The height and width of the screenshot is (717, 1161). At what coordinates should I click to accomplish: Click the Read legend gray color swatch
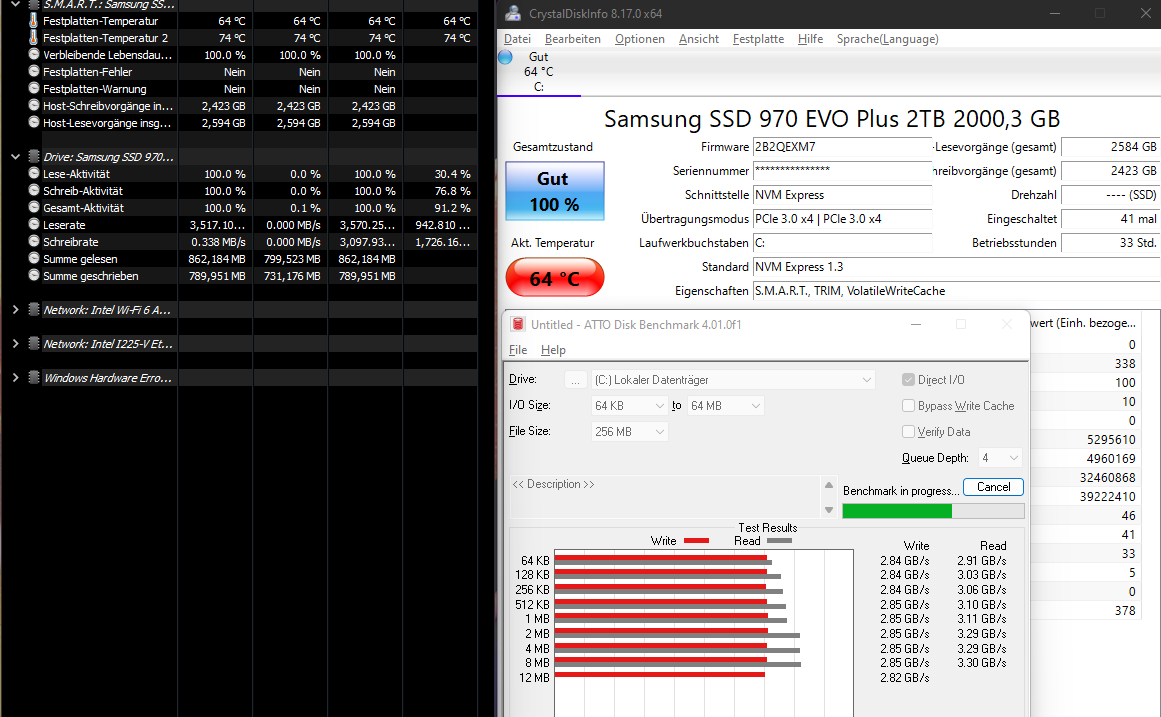780,541
